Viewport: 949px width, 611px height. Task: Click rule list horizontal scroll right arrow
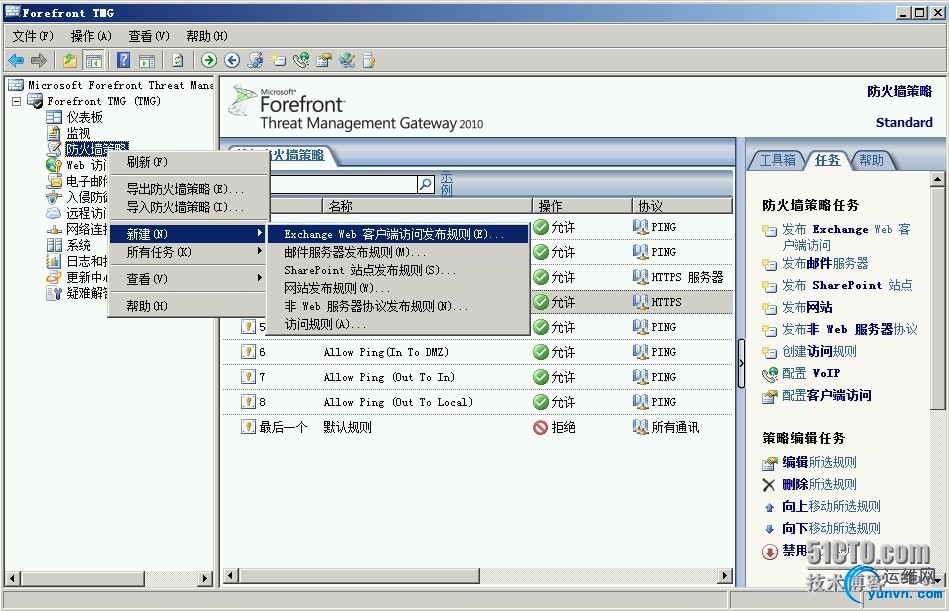tap(725, 575)
